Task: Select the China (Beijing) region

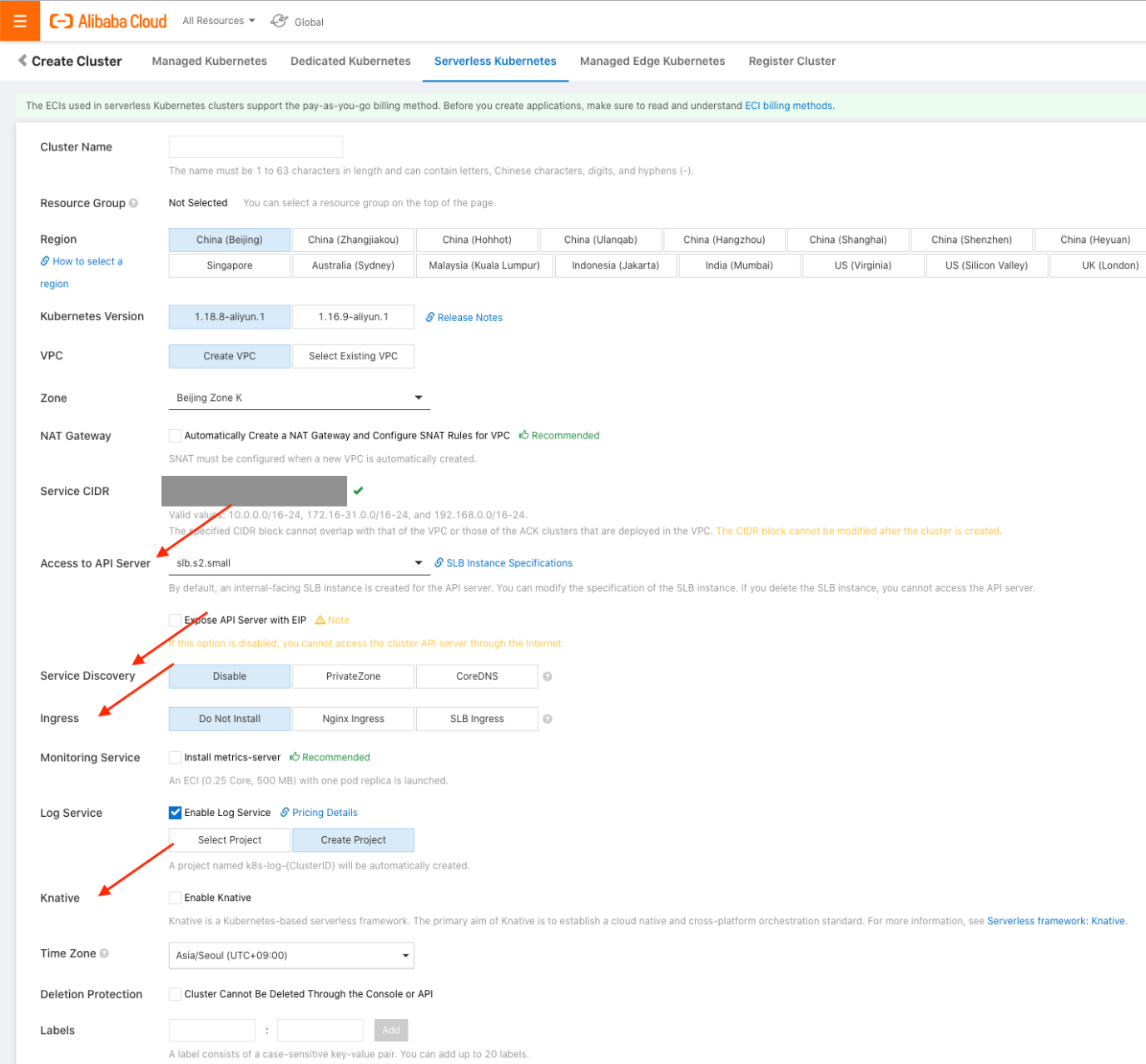Action: coord(230,240)
